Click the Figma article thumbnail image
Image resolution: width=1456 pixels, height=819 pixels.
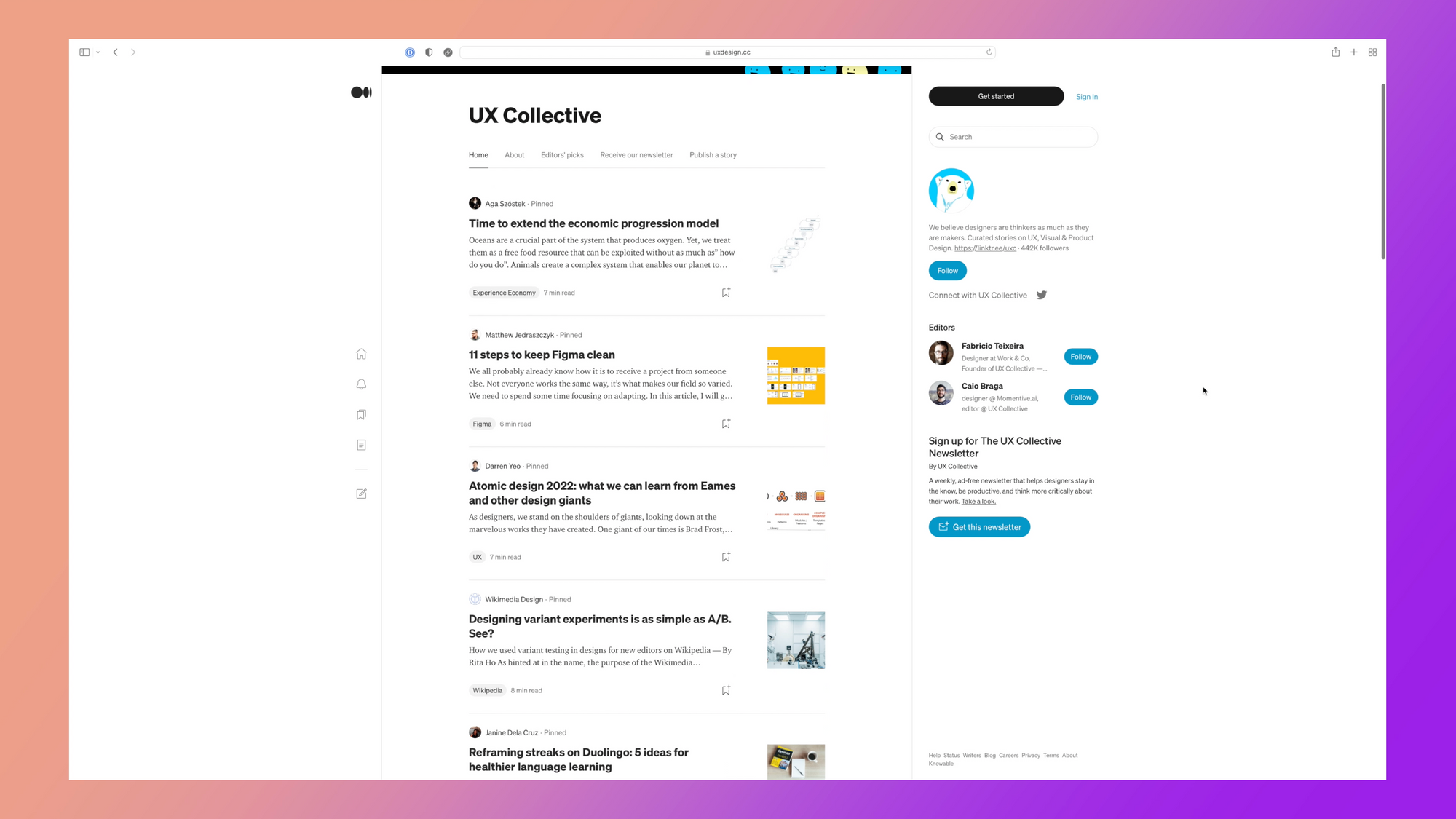point(796,376)
